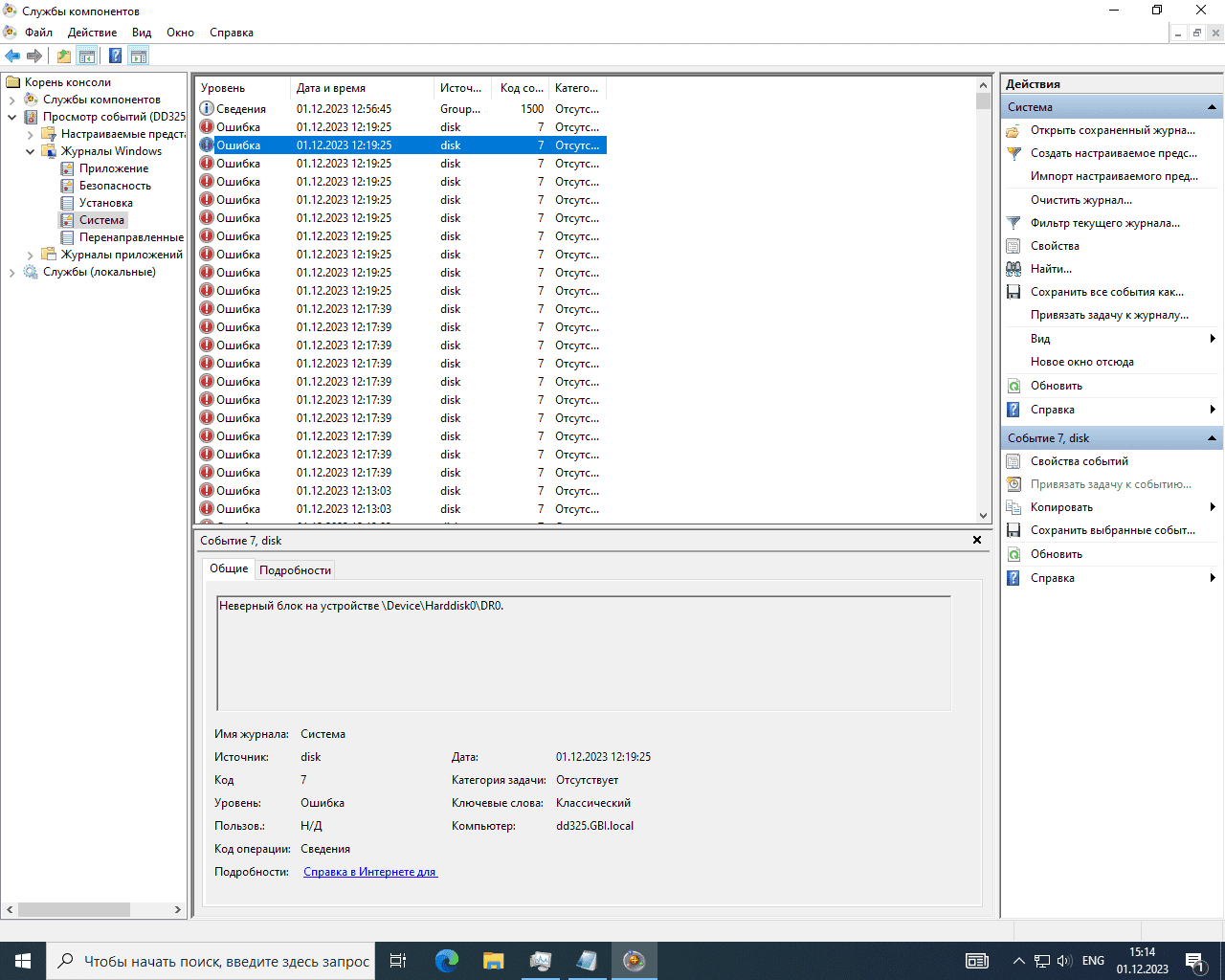Screen dimensions: 1225x980
Task: Select the 'Безопасность' log in the tree
Action: (x=115, y=186)
